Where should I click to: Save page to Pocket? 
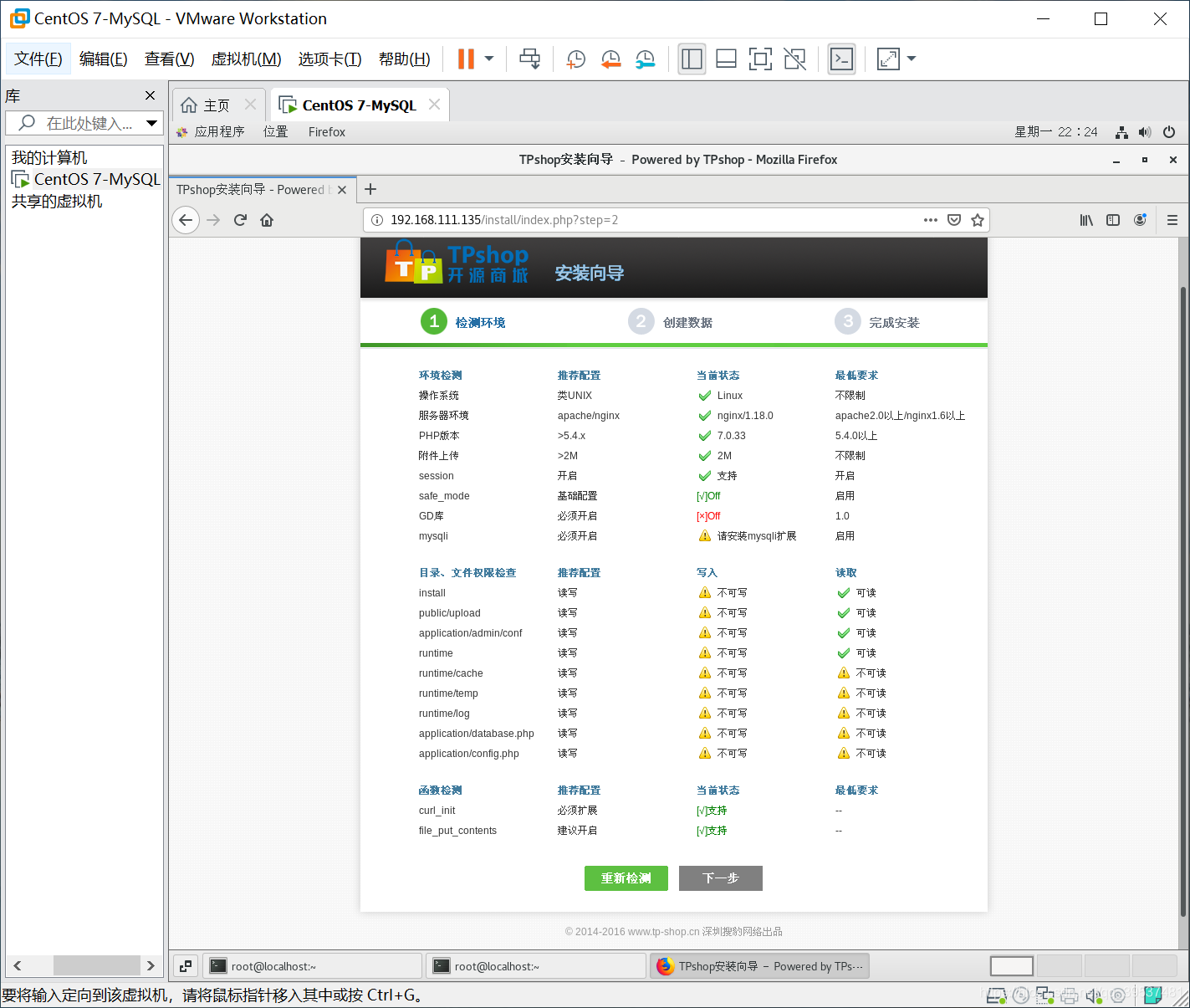(954, 220)
